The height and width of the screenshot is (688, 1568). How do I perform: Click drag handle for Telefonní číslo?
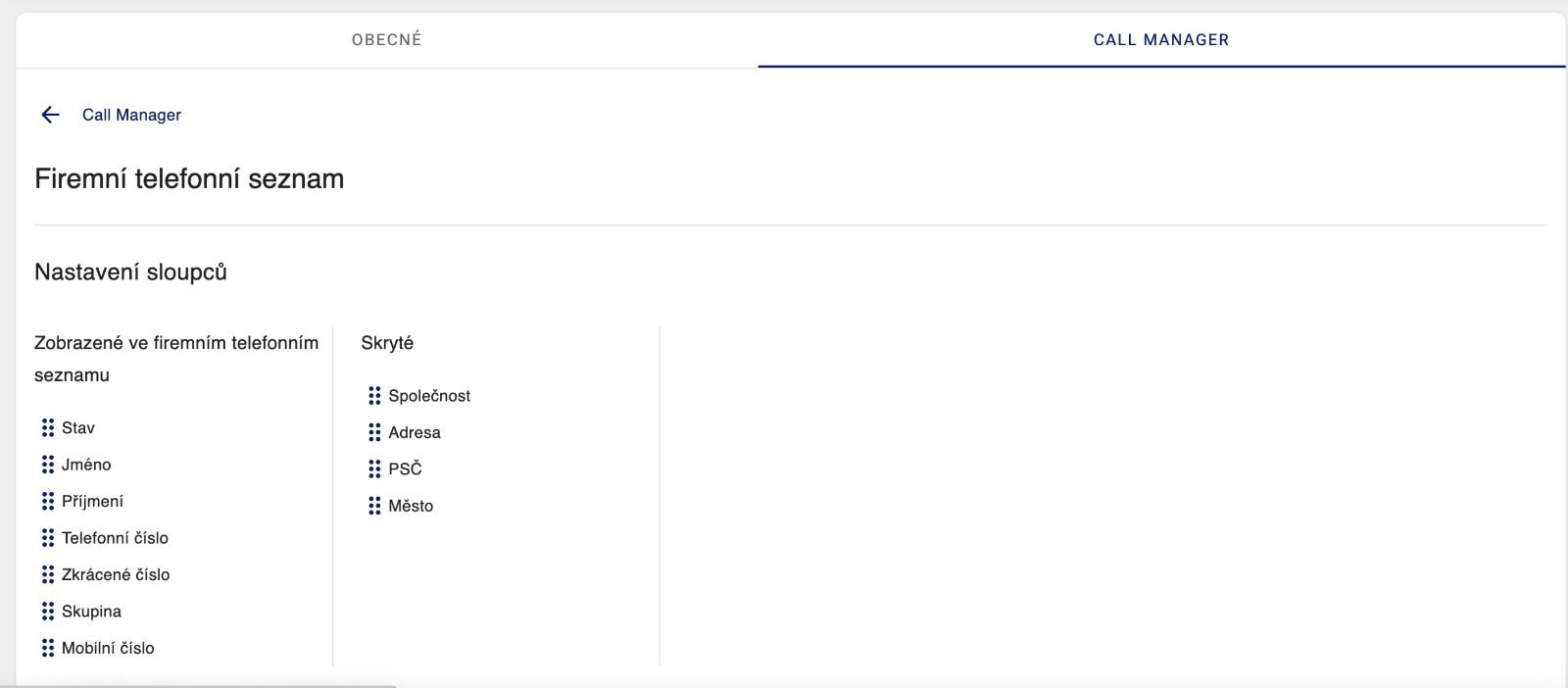click(48, 538)
